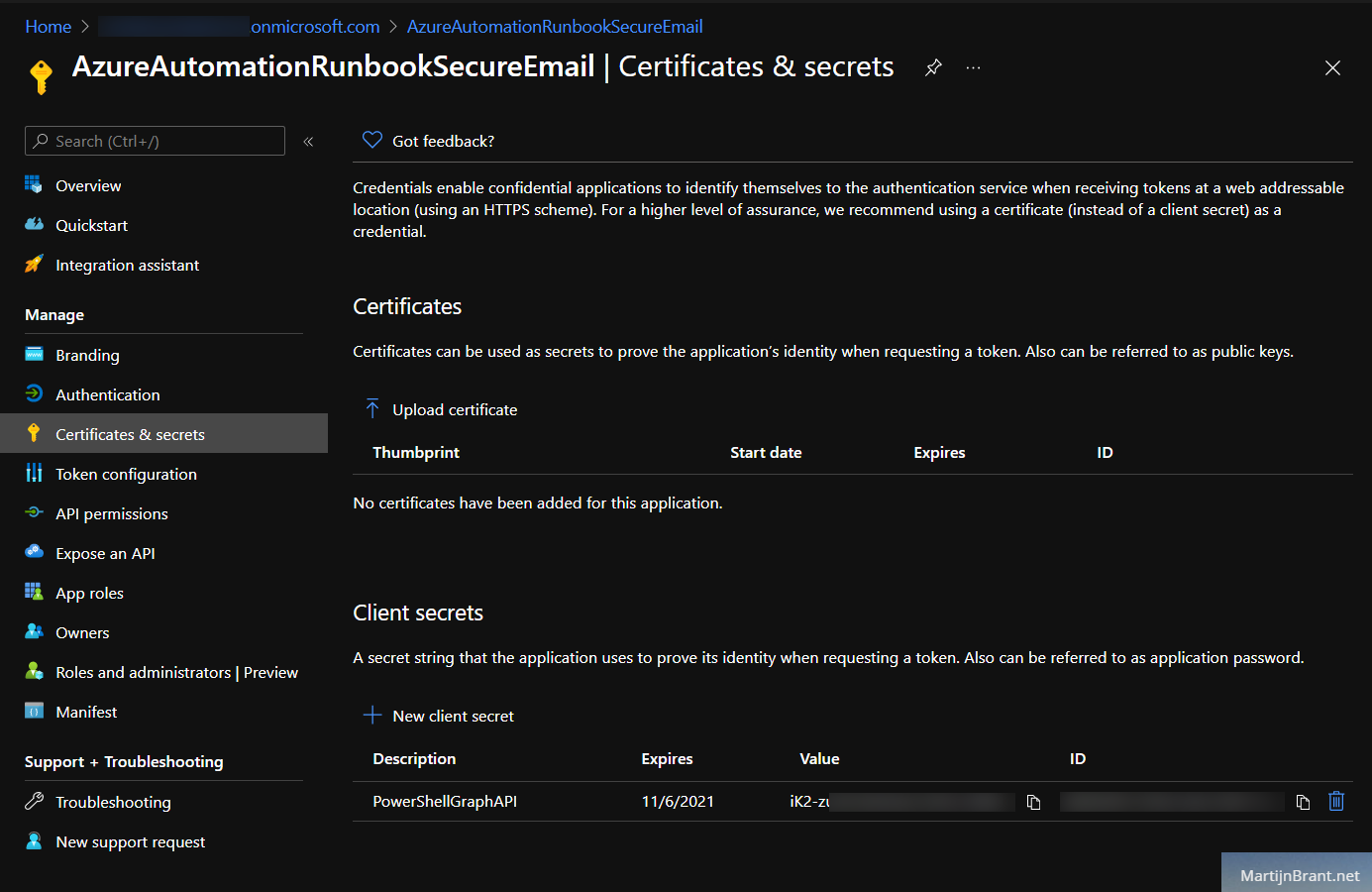Image resolution: width=1372 pixels, height=892 pixels.
Task: Click the application key icon beside the title
Action: point(41,76)
